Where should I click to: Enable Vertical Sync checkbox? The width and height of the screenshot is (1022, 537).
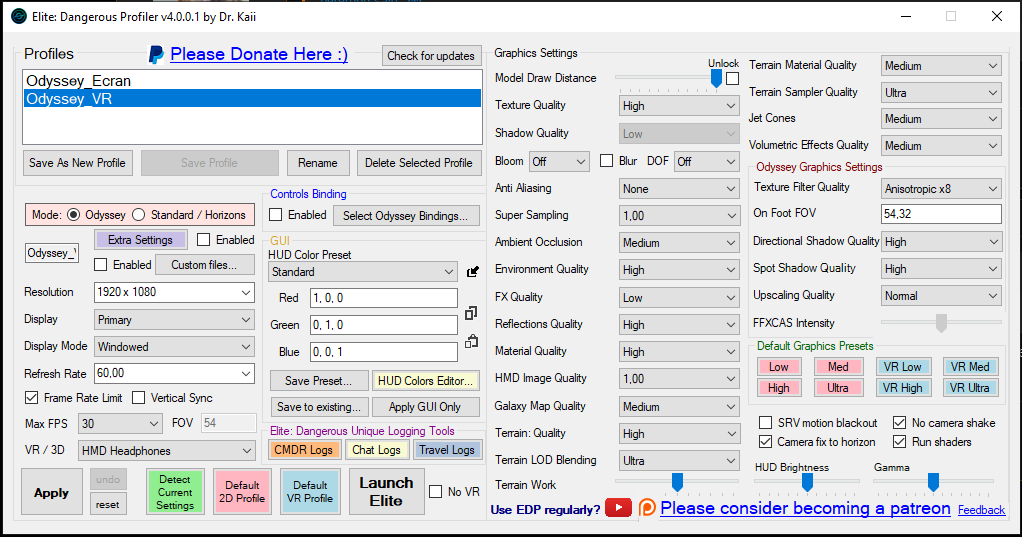[138, 398]
